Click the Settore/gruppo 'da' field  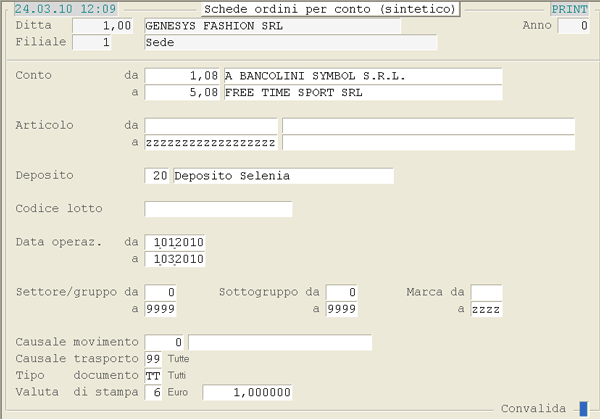tap(162, 293)
